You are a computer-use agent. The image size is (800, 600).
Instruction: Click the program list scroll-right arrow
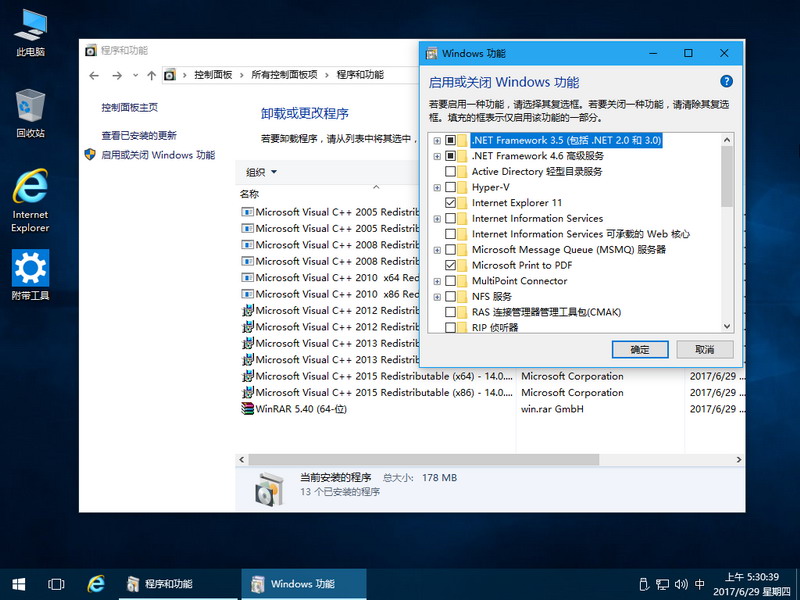pyautogui.click(x=739, y=460)
